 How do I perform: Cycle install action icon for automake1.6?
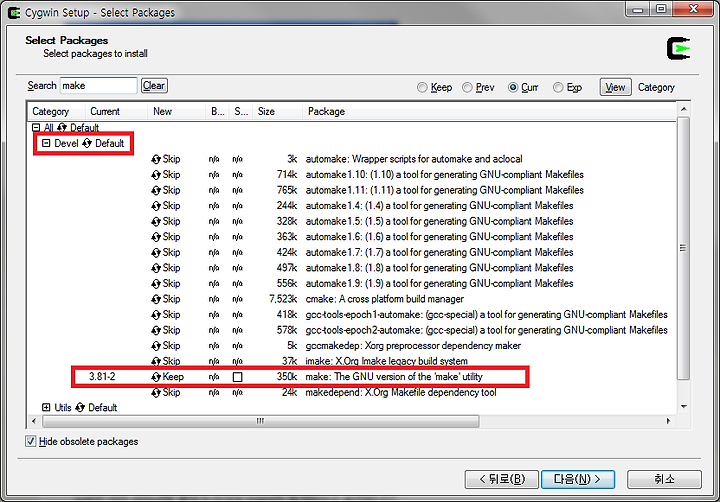156,237
